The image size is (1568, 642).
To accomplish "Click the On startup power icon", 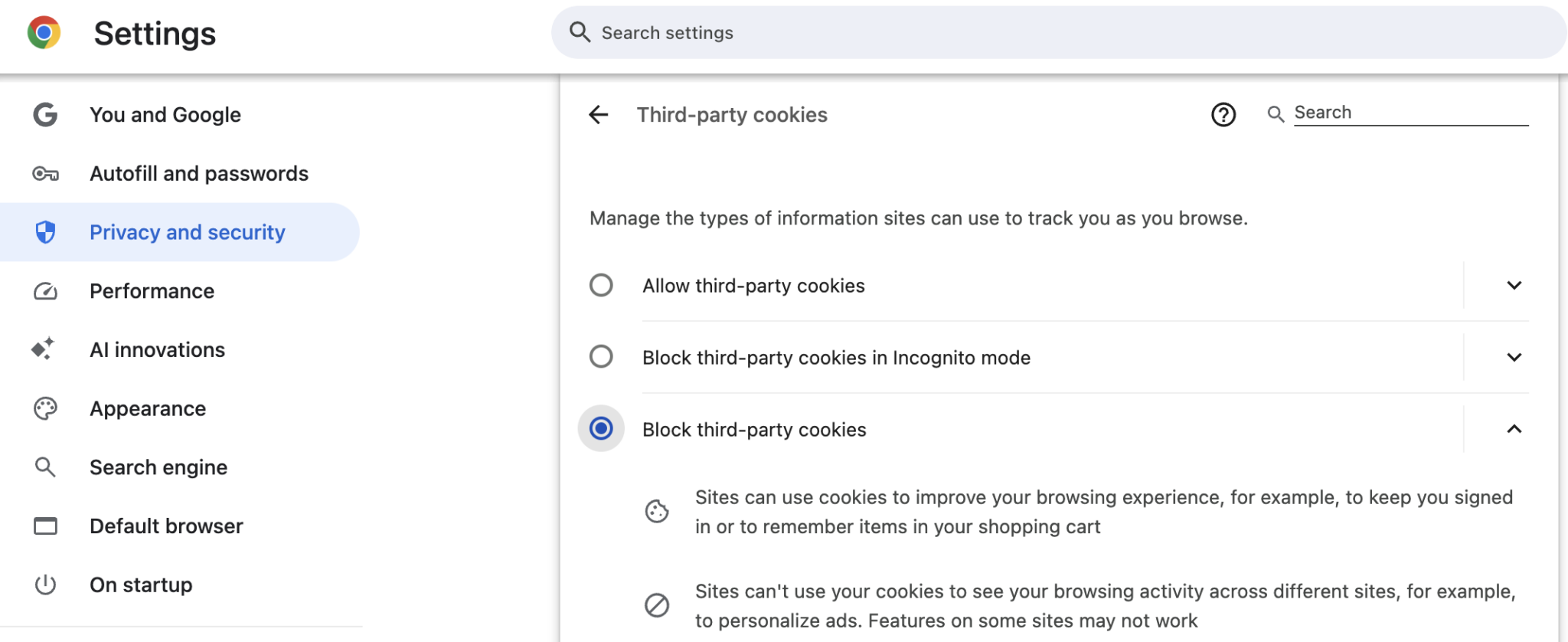I will click(46, 585).
